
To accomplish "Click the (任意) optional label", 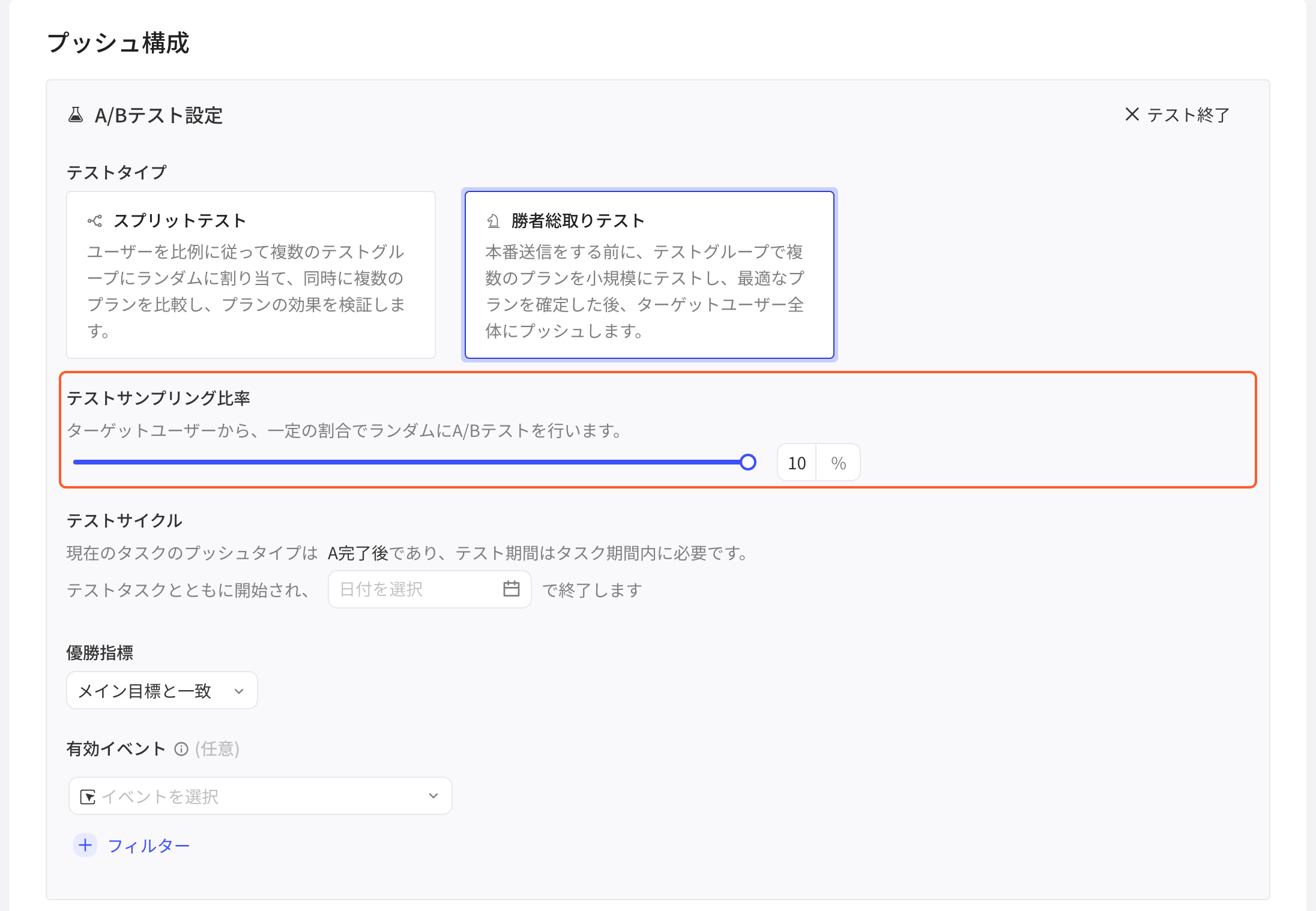I will tap(217, 749).
